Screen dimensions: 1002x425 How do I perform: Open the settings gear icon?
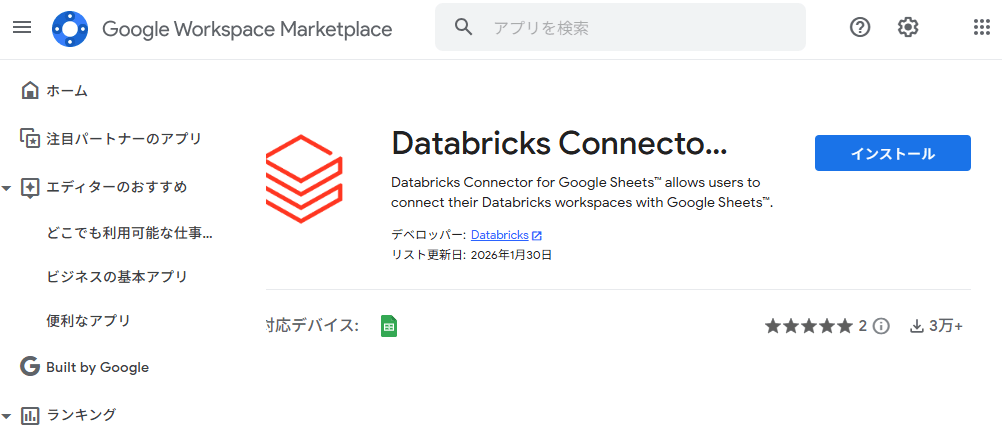(908, 28)
